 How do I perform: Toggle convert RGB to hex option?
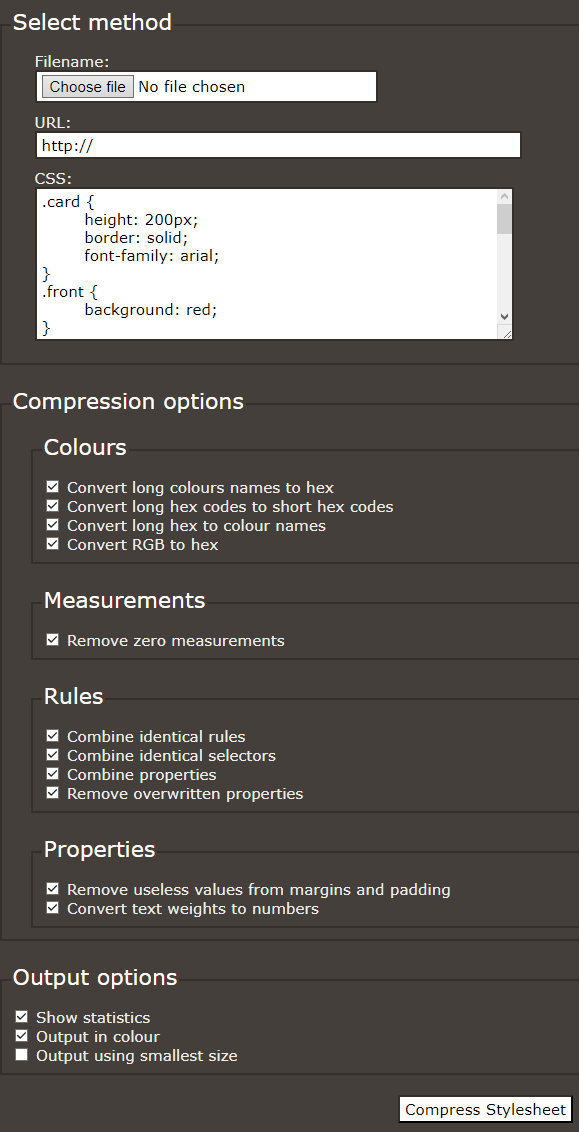[x=52, y=544]
